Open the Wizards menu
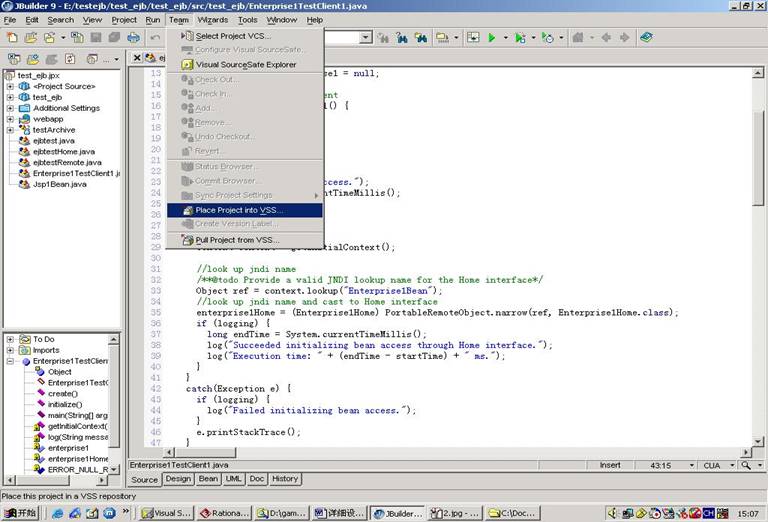768x522 pixels. click(x=213, y=20)
